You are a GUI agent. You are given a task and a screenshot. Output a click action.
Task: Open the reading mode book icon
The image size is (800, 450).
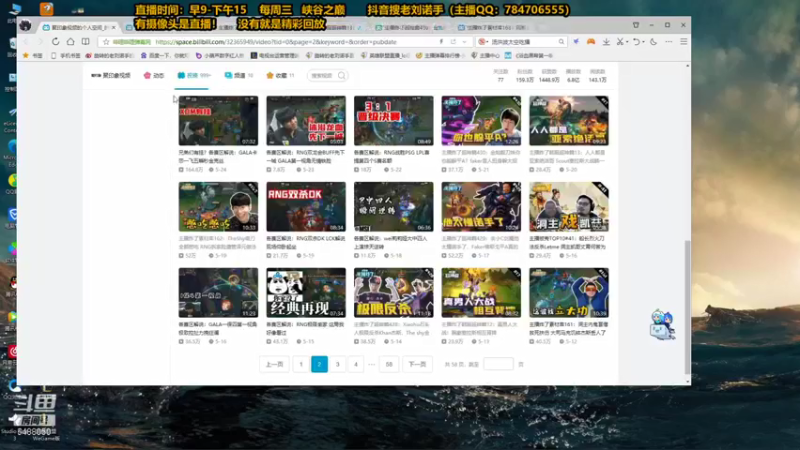point(85,42)
